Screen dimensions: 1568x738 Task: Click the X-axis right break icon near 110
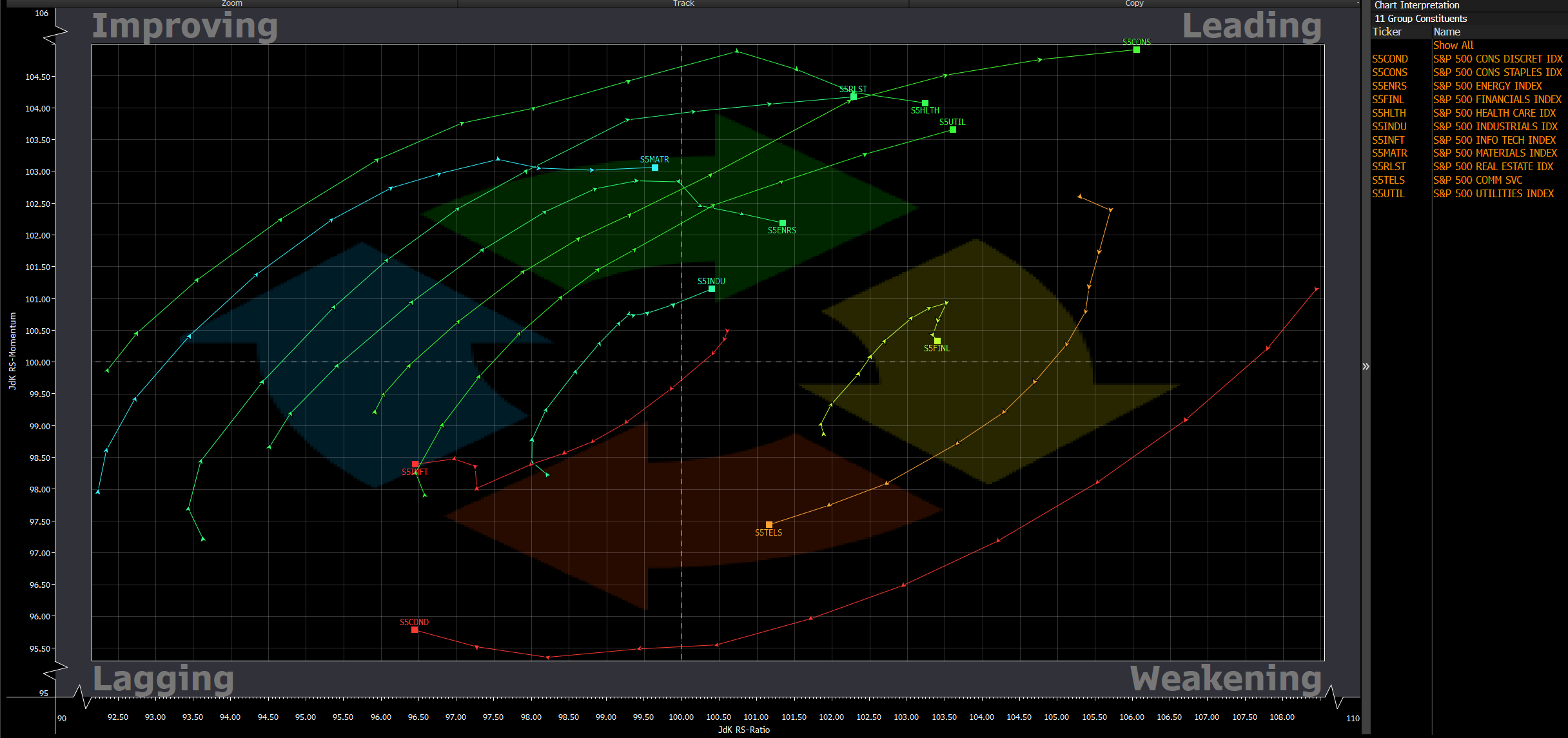tap(1335, 697)
